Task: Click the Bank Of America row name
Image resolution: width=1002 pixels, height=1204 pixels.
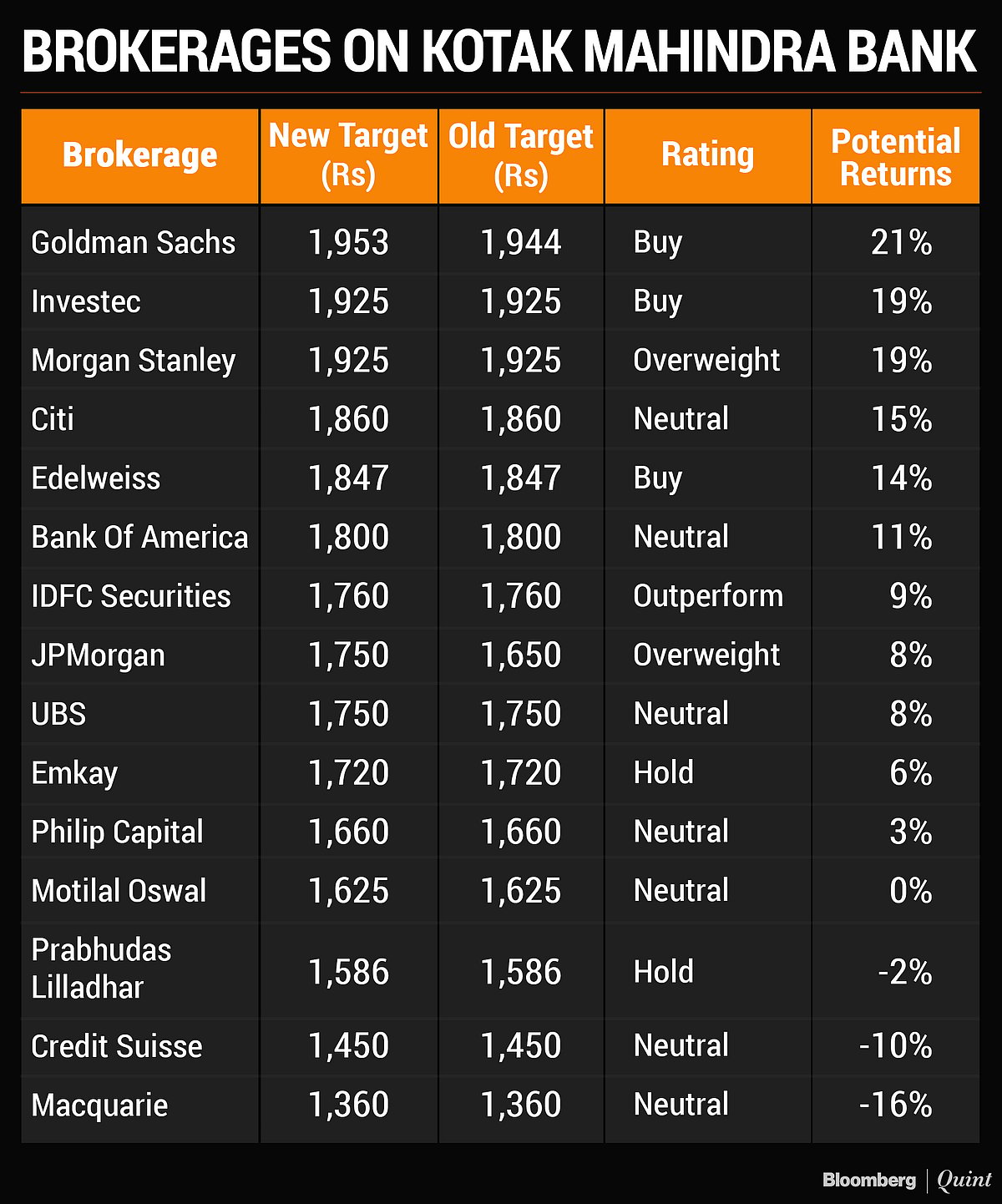Action: click(139, 538)
